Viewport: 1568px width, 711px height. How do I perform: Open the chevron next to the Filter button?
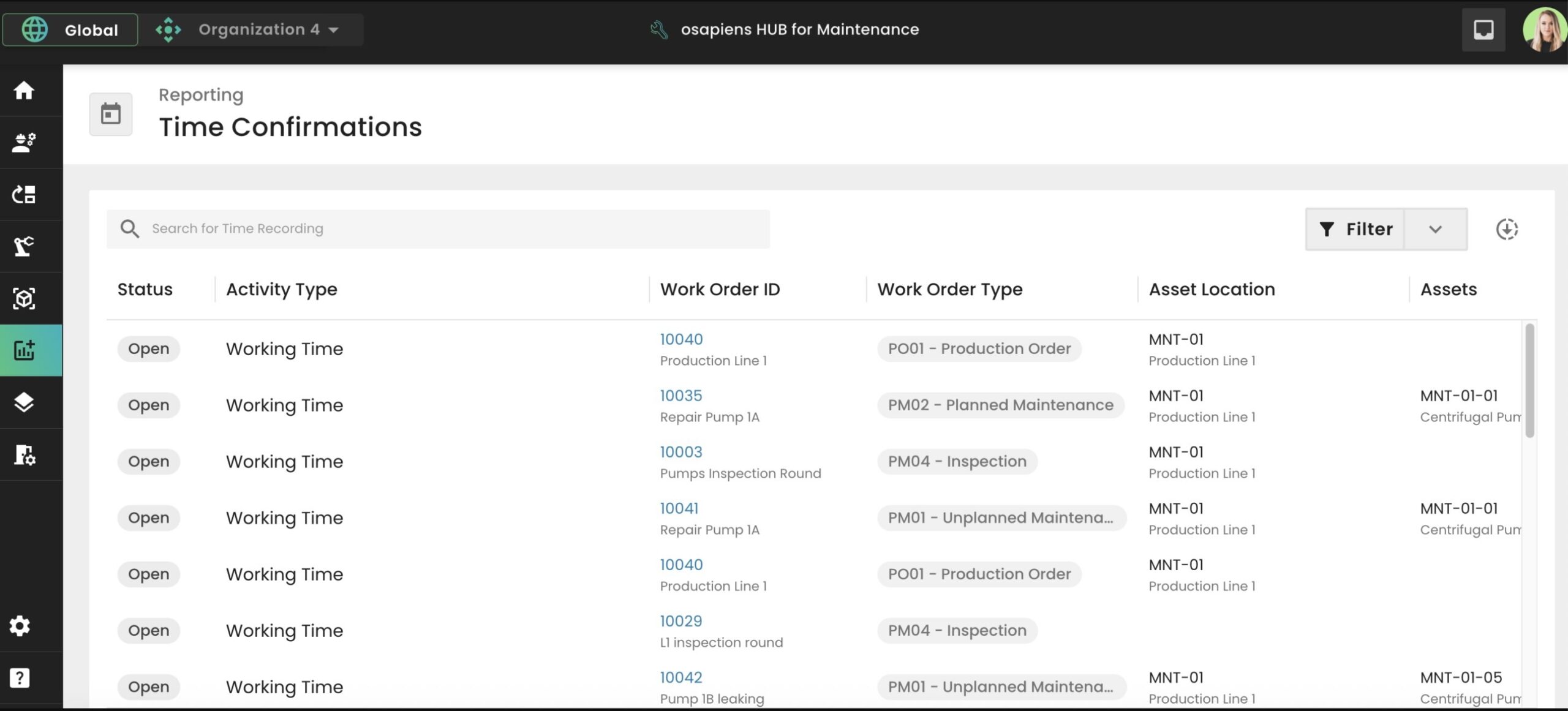click(1435, 229)
